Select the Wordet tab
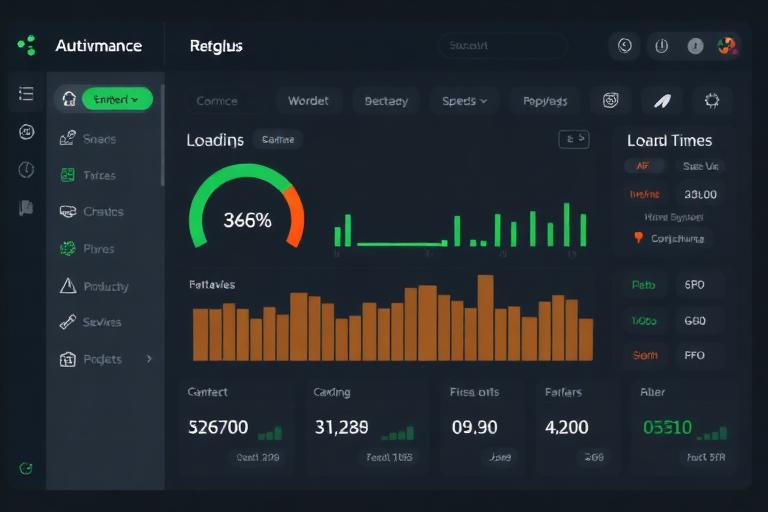Screen dimensions: 768x512 pos(308,101)
